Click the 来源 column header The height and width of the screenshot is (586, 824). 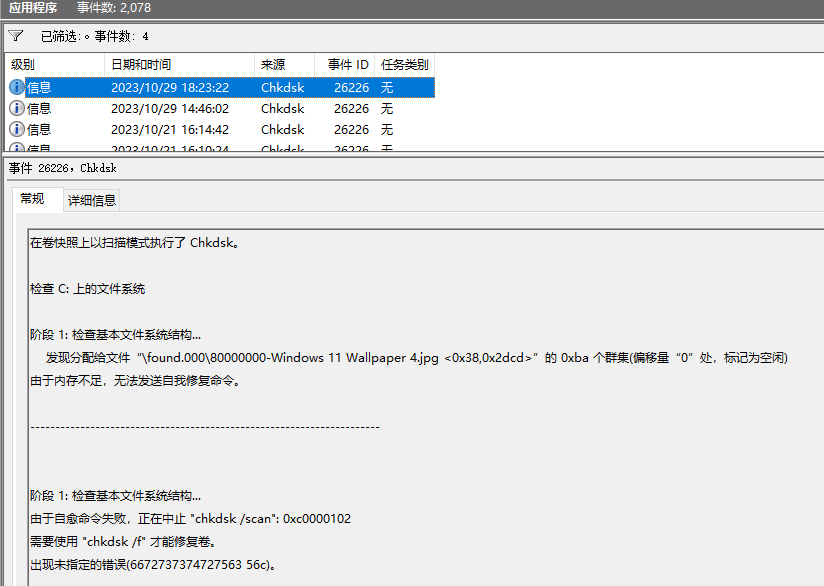[x=273, y=64]
